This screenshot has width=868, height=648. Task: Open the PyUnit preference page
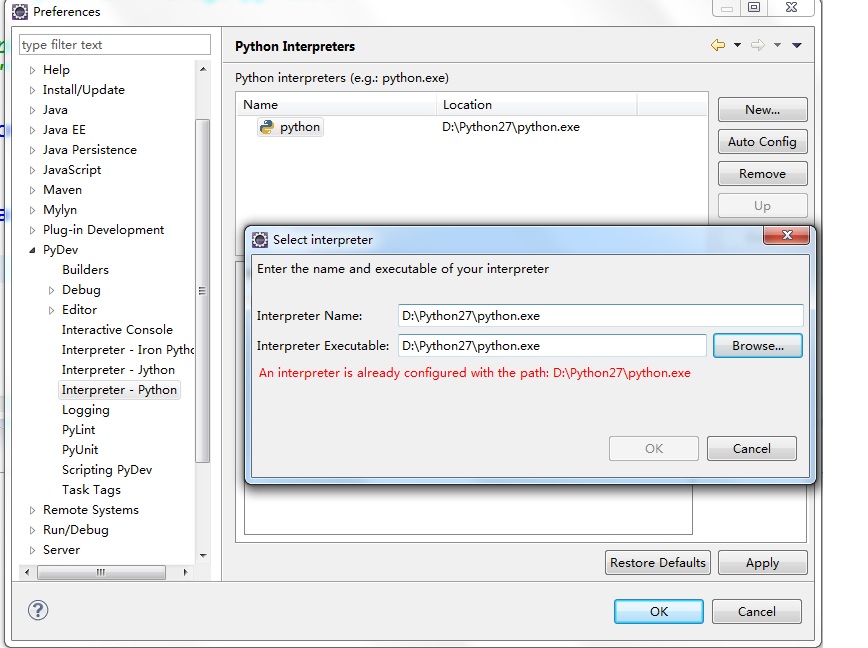(80, 450)
